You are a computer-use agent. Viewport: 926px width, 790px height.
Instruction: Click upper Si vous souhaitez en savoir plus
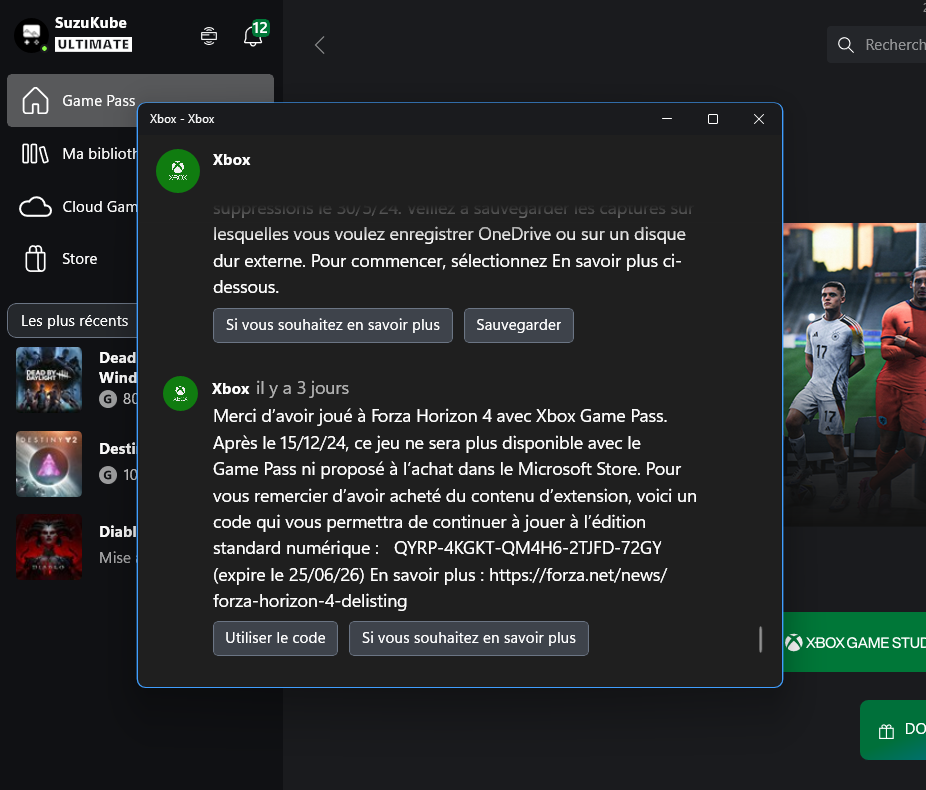[x=332, y=325]
